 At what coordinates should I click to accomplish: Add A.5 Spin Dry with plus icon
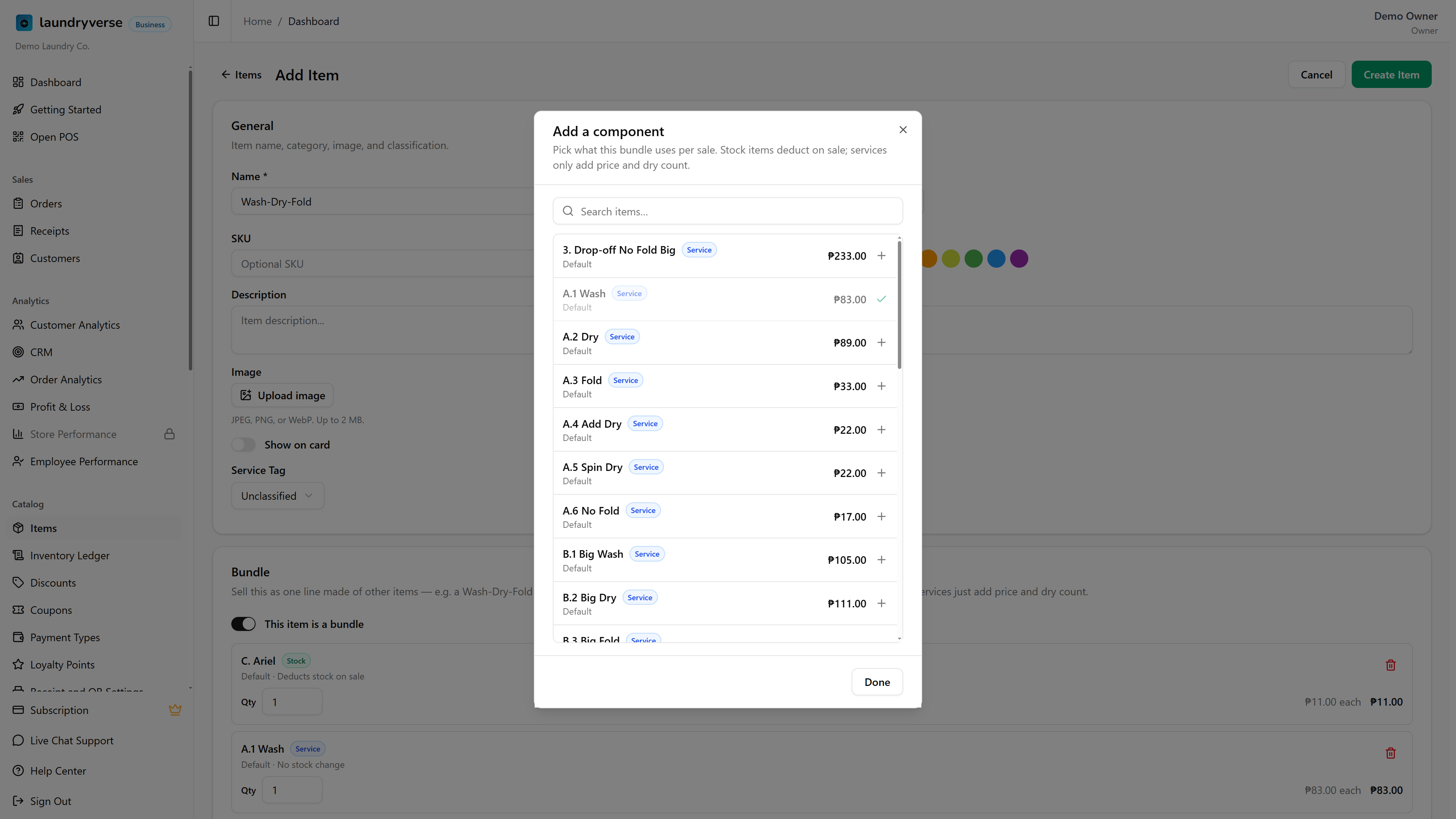tap(881, 473)
